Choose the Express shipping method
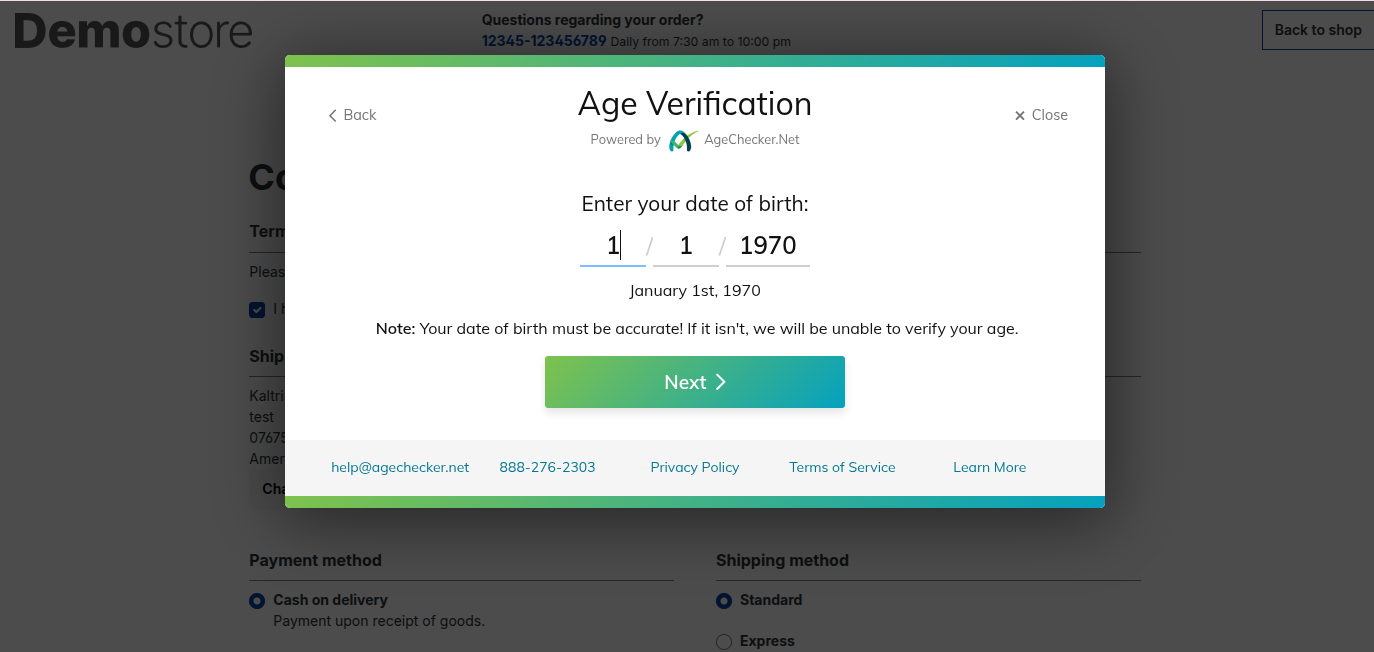The height and width of the screenshot is (652, 1374). pos(724,642)
